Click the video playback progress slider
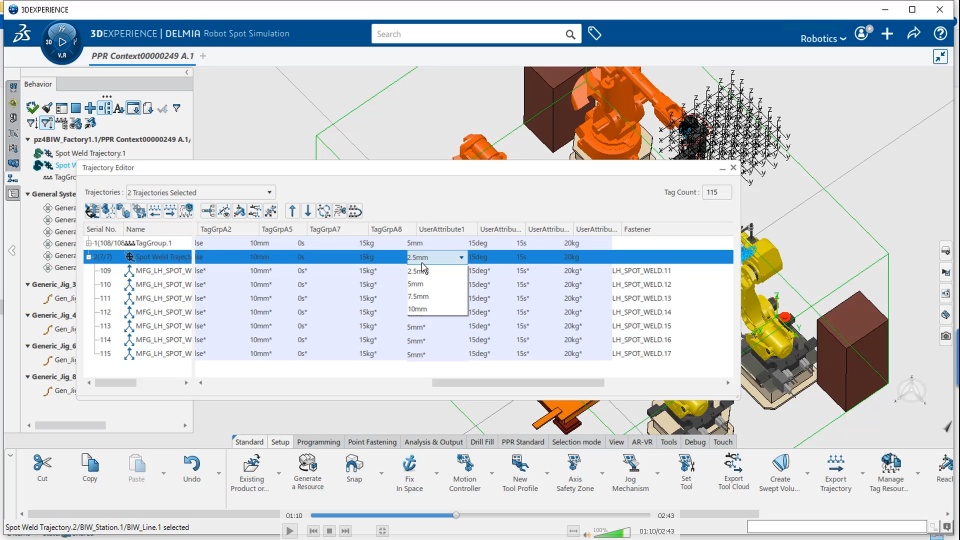The image size is (960, 540). click(480, 515)
